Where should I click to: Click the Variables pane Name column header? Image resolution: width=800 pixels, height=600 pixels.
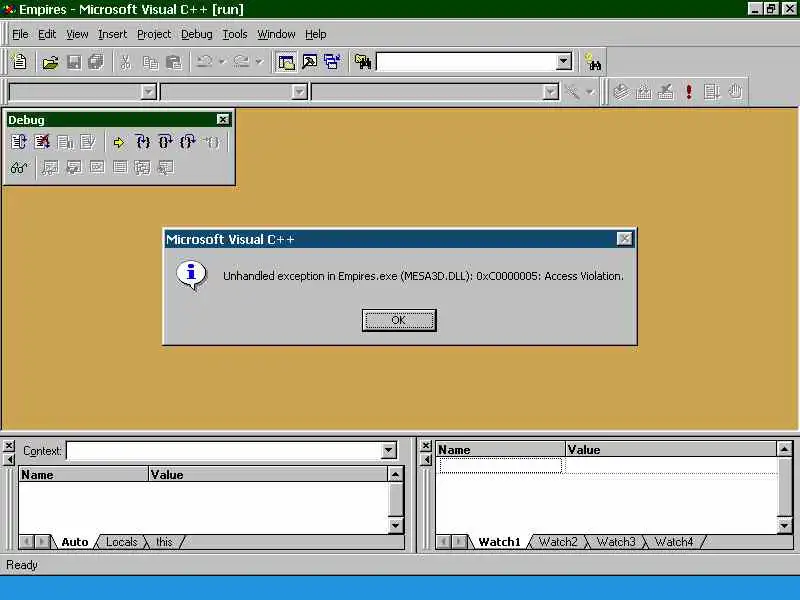click(x=84, y=474)
